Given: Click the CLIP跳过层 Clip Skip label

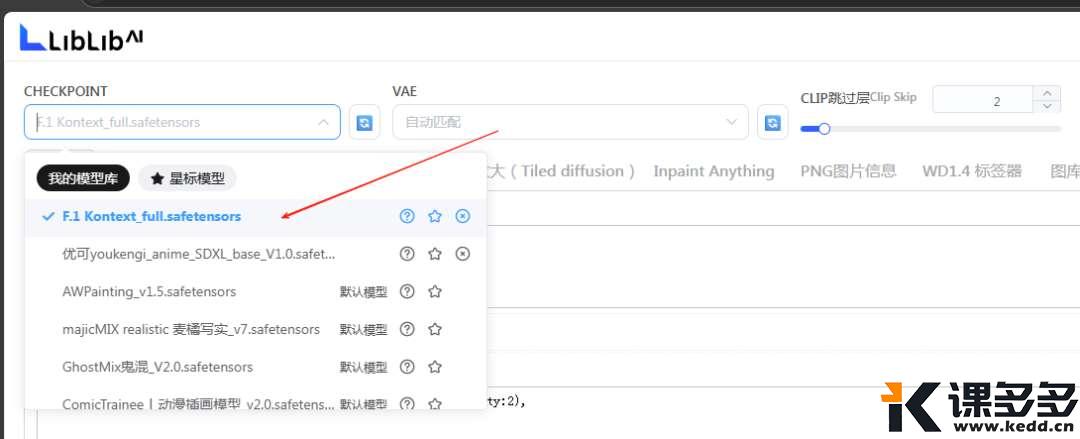Looking at the screenshot, I should pos(858,97).
